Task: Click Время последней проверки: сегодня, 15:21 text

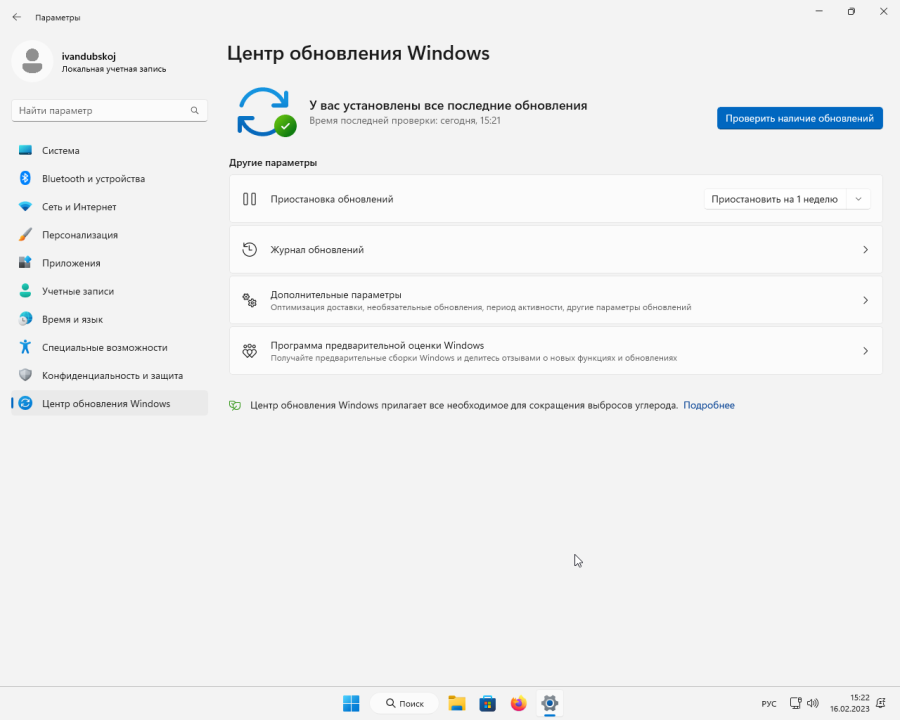Action: click(x=405, y=121)
